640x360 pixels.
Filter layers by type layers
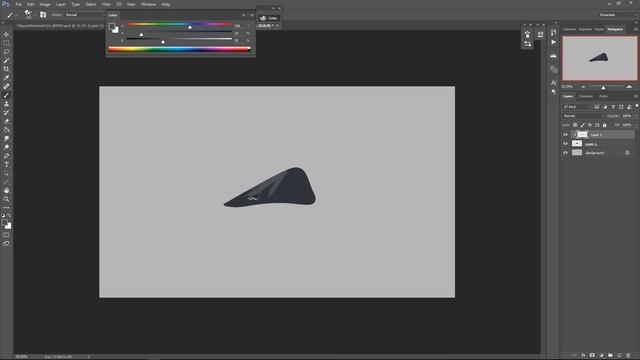pos(613,107)
